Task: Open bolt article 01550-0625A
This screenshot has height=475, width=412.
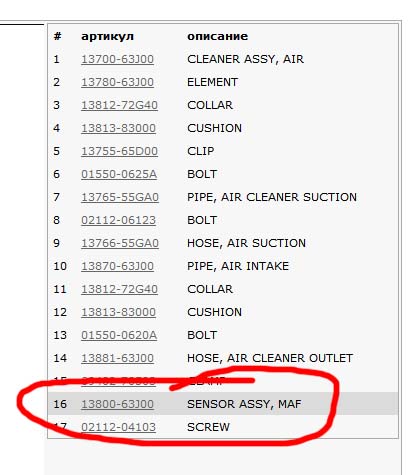Action: [x=119, y=174]
